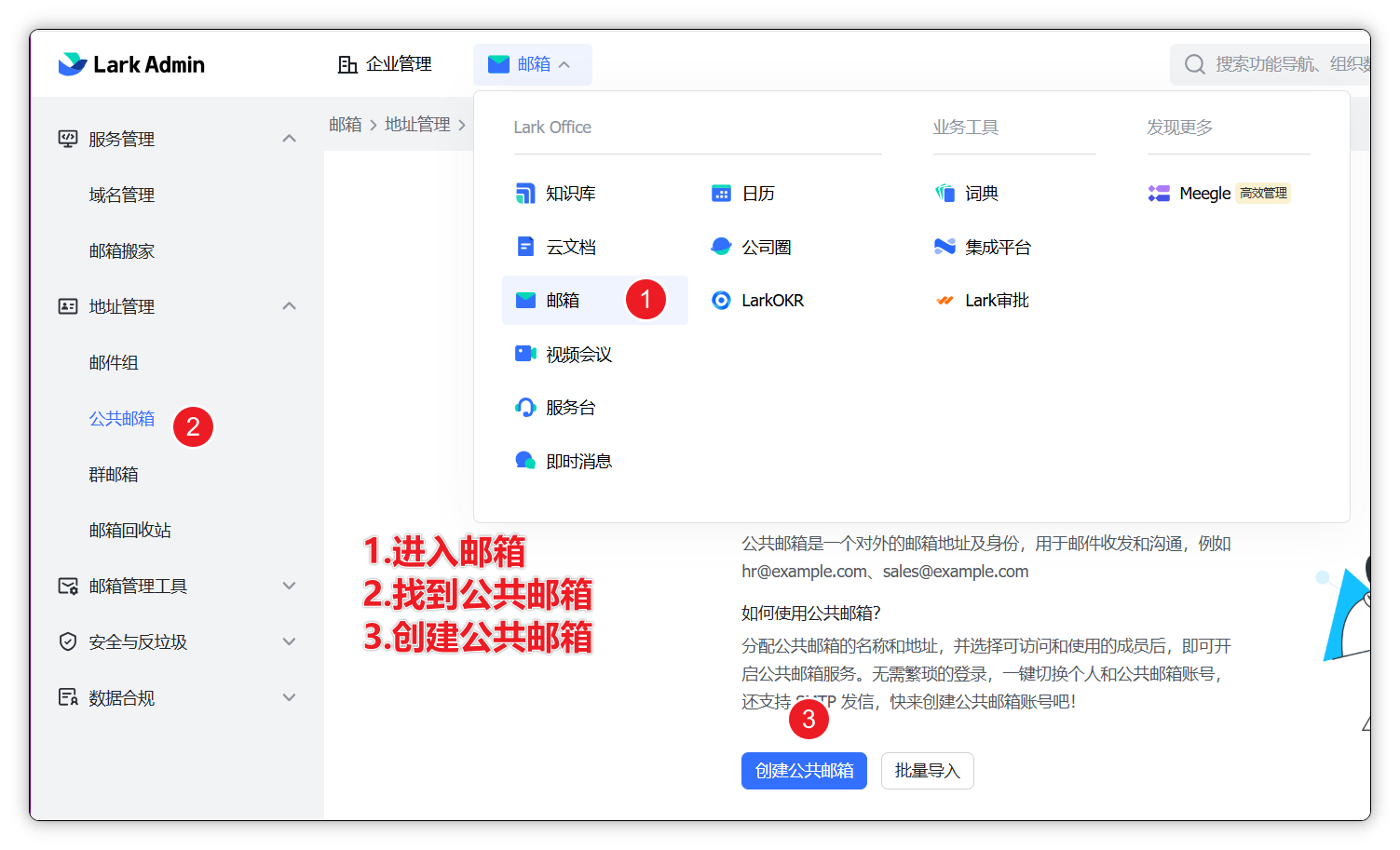Click the 创建公共邮箱 button
Image resolution: width=1400 pixels, height=850 pixels.
point(804,771)
